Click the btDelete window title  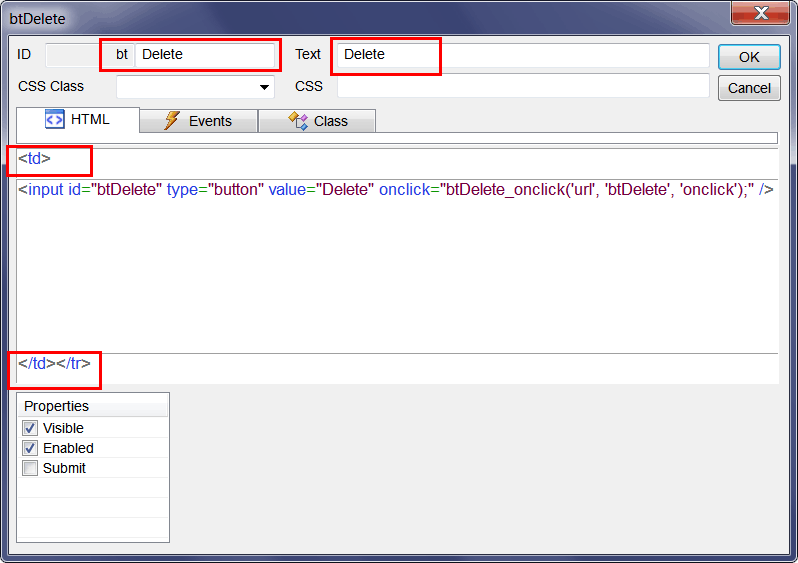pos(38,19)
